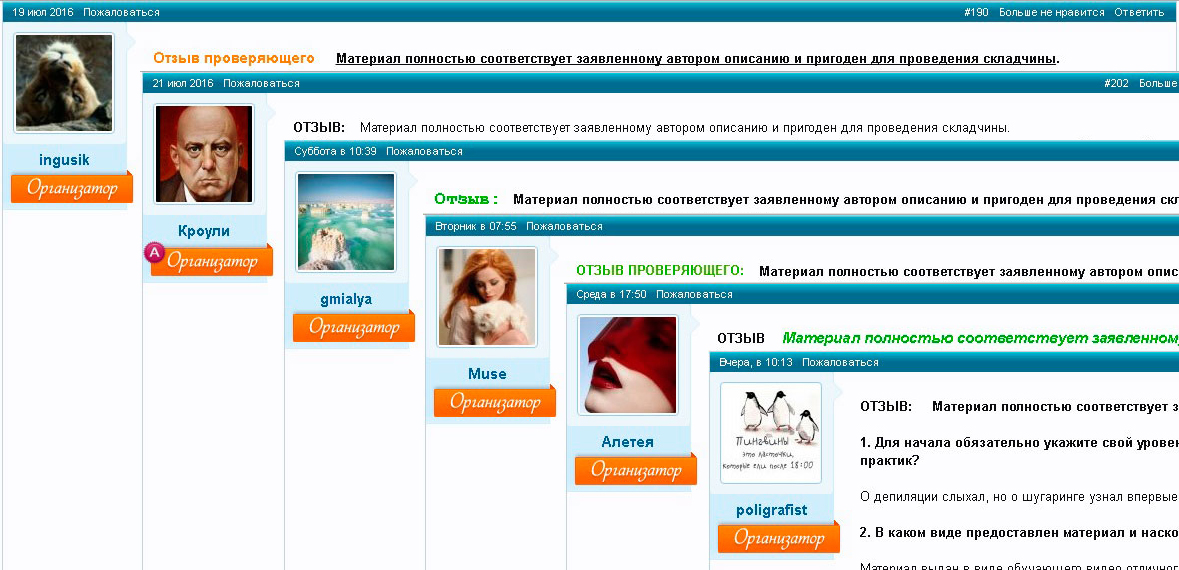Click Пожаловаться on the Среда в 17:50 post
This screenshot has height=570, width=1179.
click(694, 294)
